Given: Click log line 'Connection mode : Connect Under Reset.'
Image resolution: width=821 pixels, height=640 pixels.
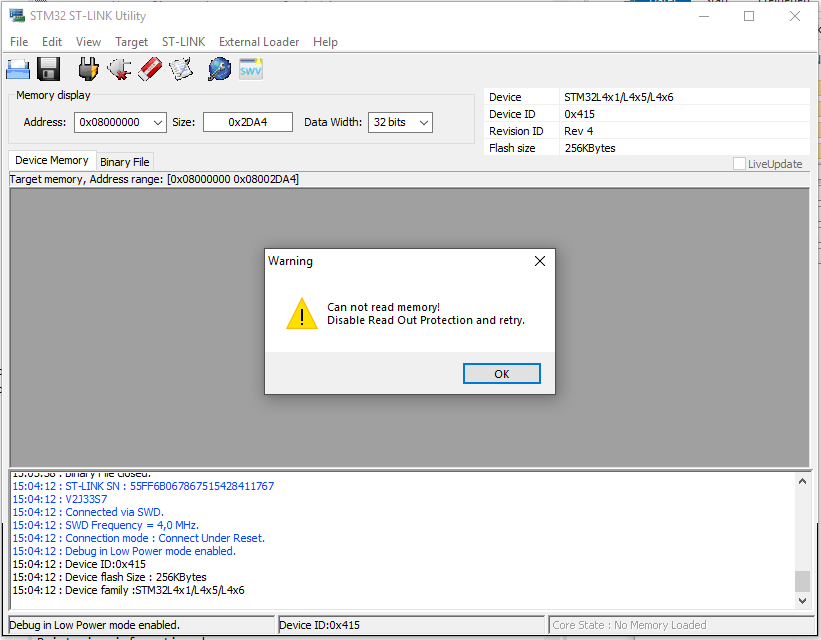Looking at the screenshot, I should point(139,538).
